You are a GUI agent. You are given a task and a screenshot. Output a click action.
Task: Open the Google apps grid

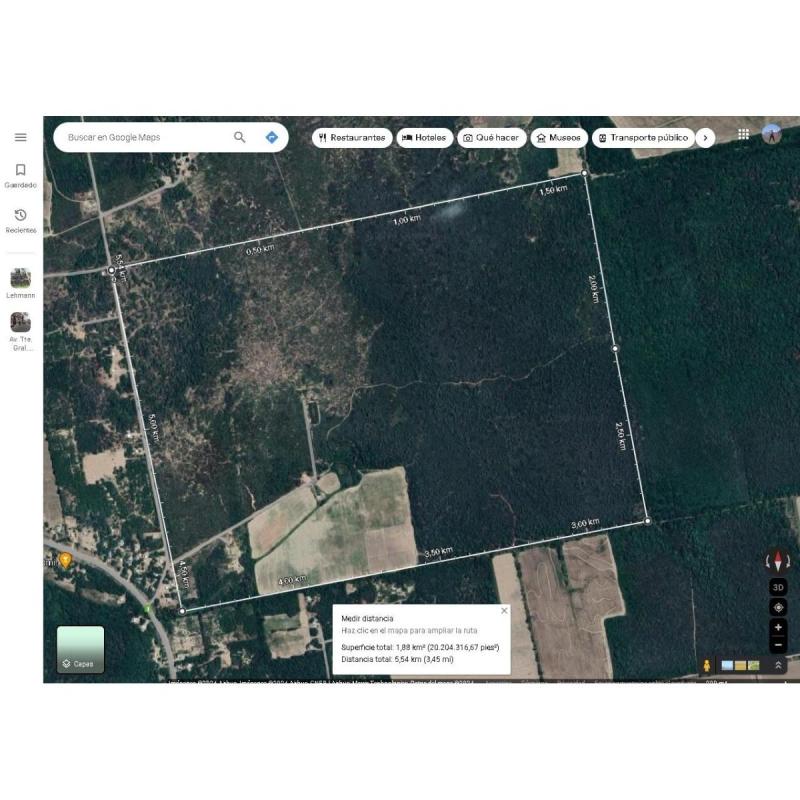coord(743,134)
